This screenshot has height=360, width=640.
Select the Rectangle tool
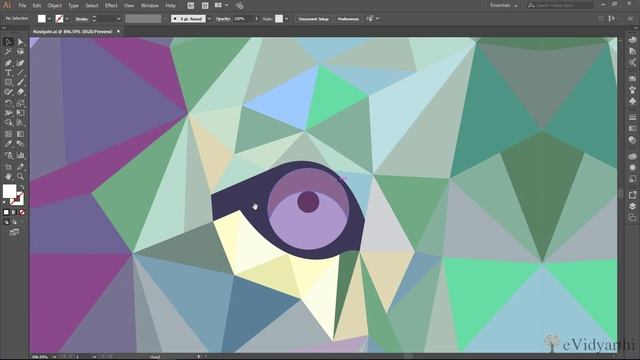point(8,82)
